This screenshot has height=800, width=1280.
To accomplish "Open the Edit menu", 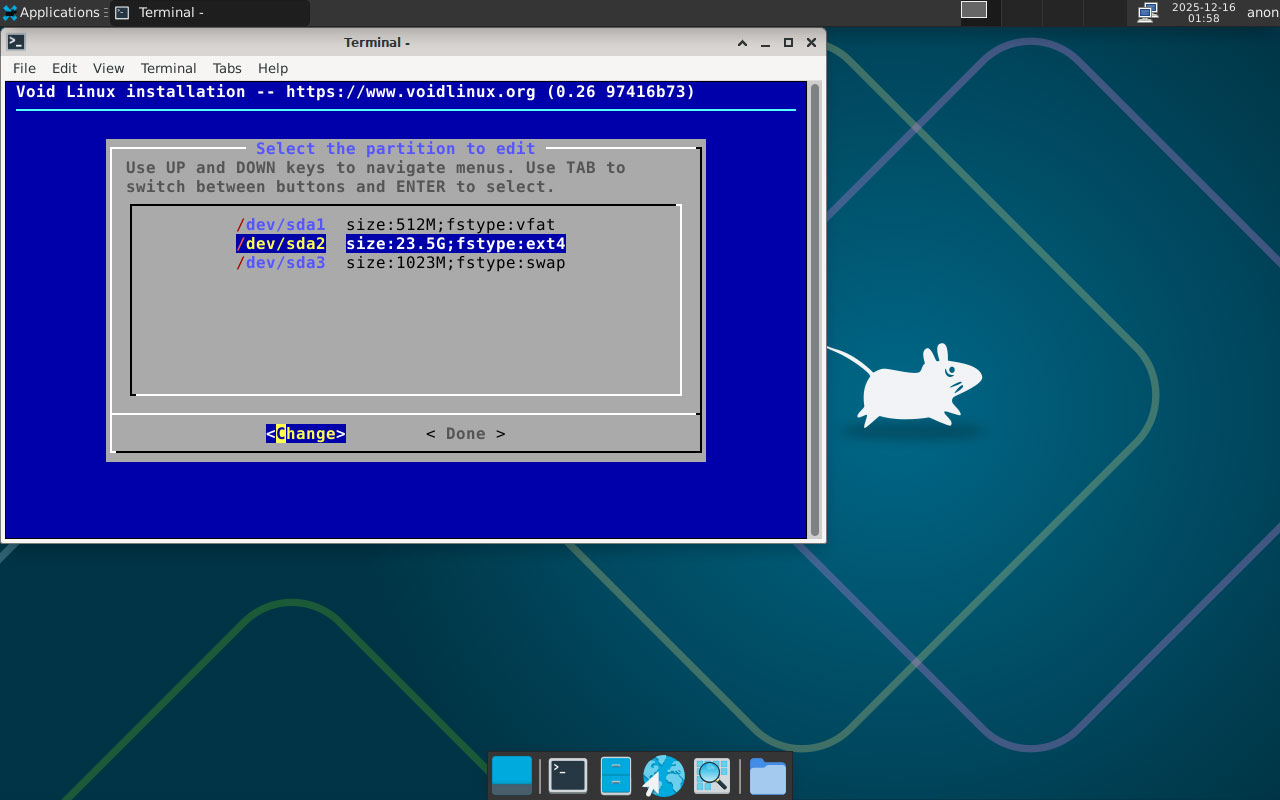I will [64, 68].
